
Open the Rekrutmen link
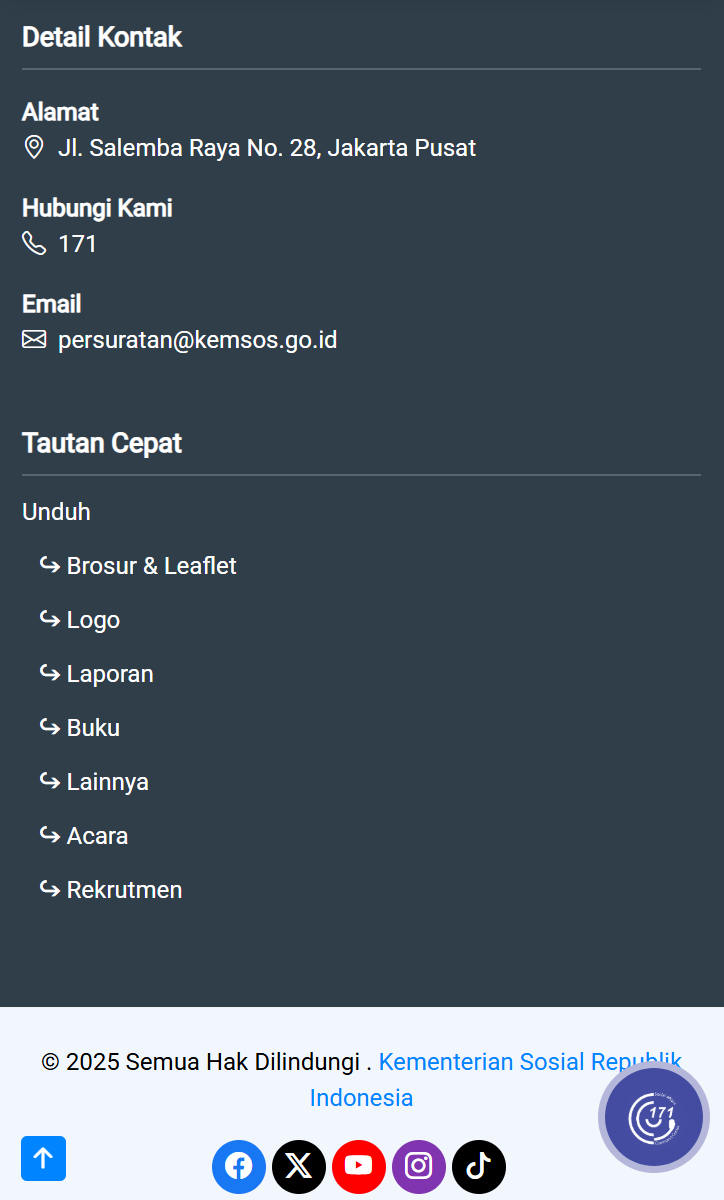[x=124, y=890]
